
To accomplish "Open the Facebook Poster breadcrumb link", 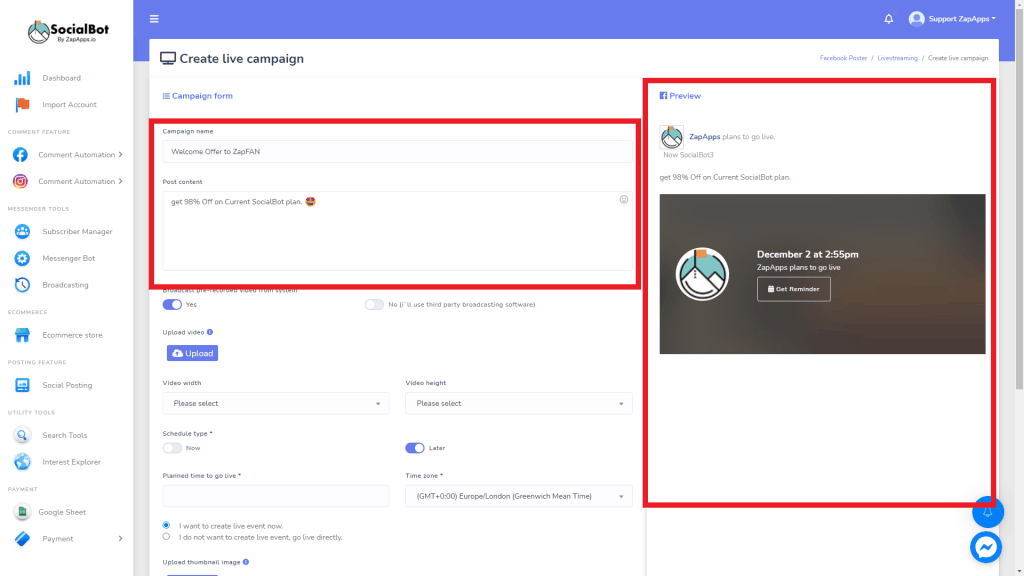I will tap(843, 58).
